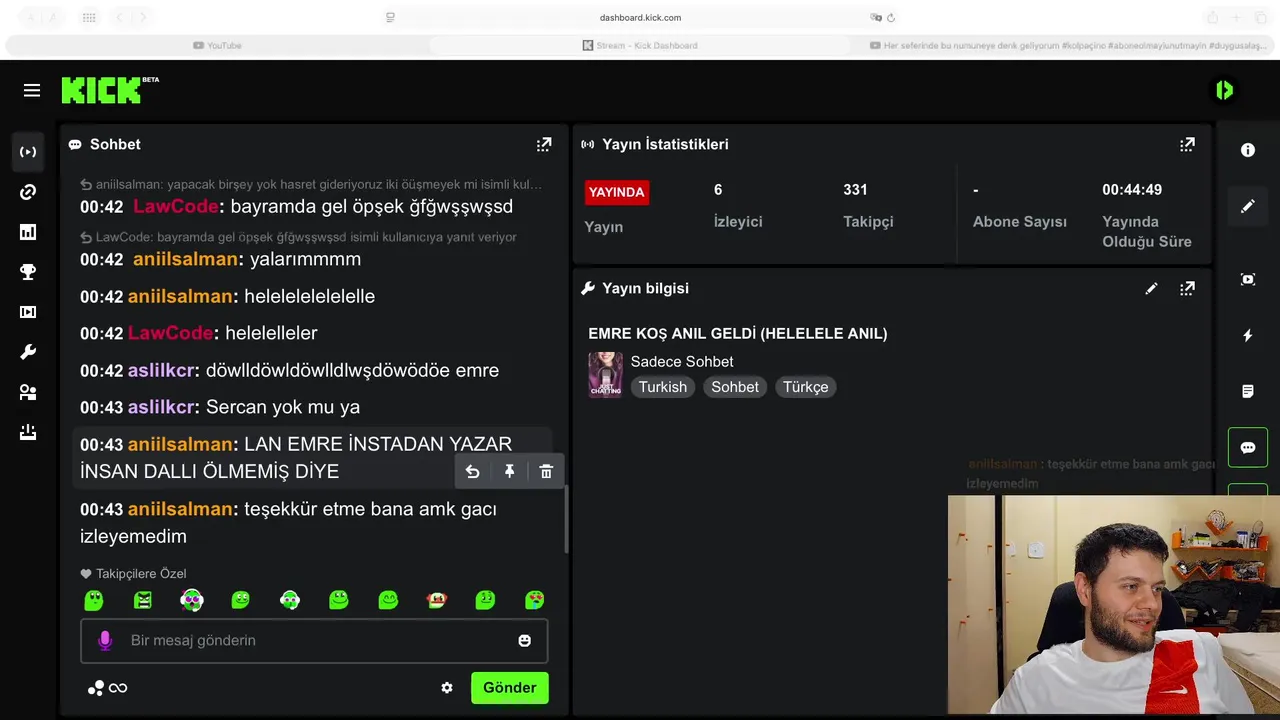Open the video clips sidebar icon
Image resolution: width=1280 pixels, height=720 pixels.
point(28,312)
